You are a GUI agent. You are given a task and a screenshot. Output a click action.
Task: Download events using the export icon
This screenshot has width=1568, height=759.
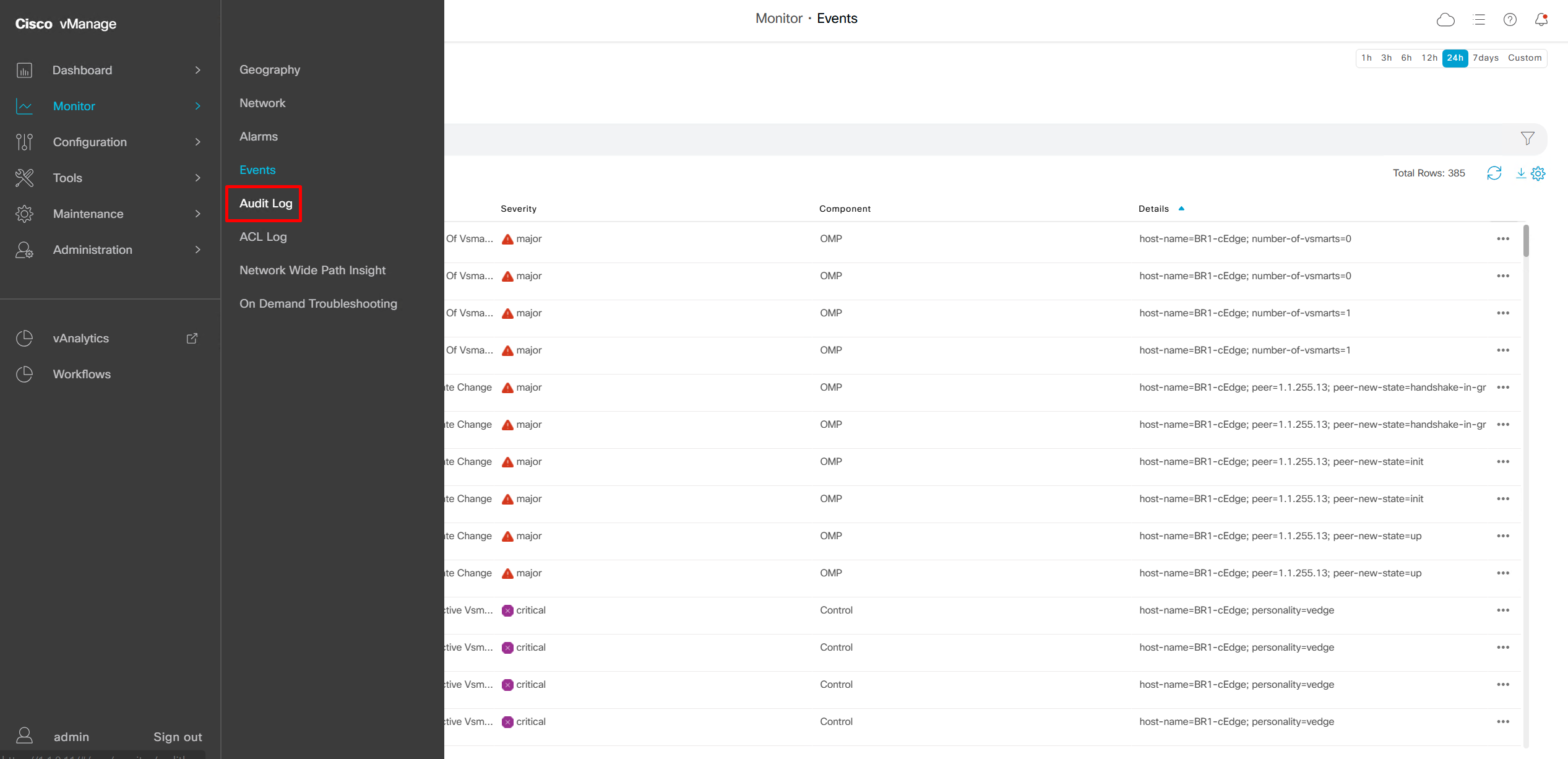point(1520,173)
